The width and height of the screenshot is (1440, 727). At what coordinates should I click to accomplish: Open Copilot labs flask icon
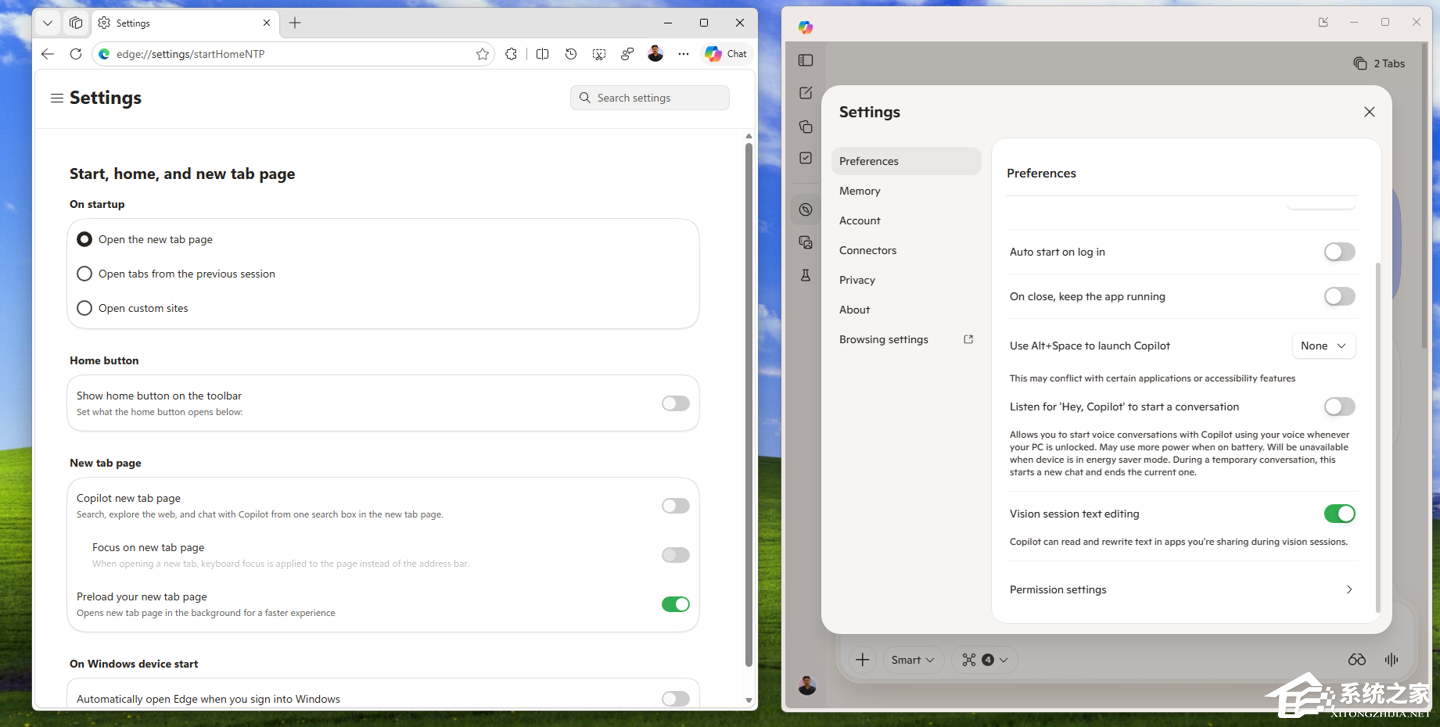(806, 275)
